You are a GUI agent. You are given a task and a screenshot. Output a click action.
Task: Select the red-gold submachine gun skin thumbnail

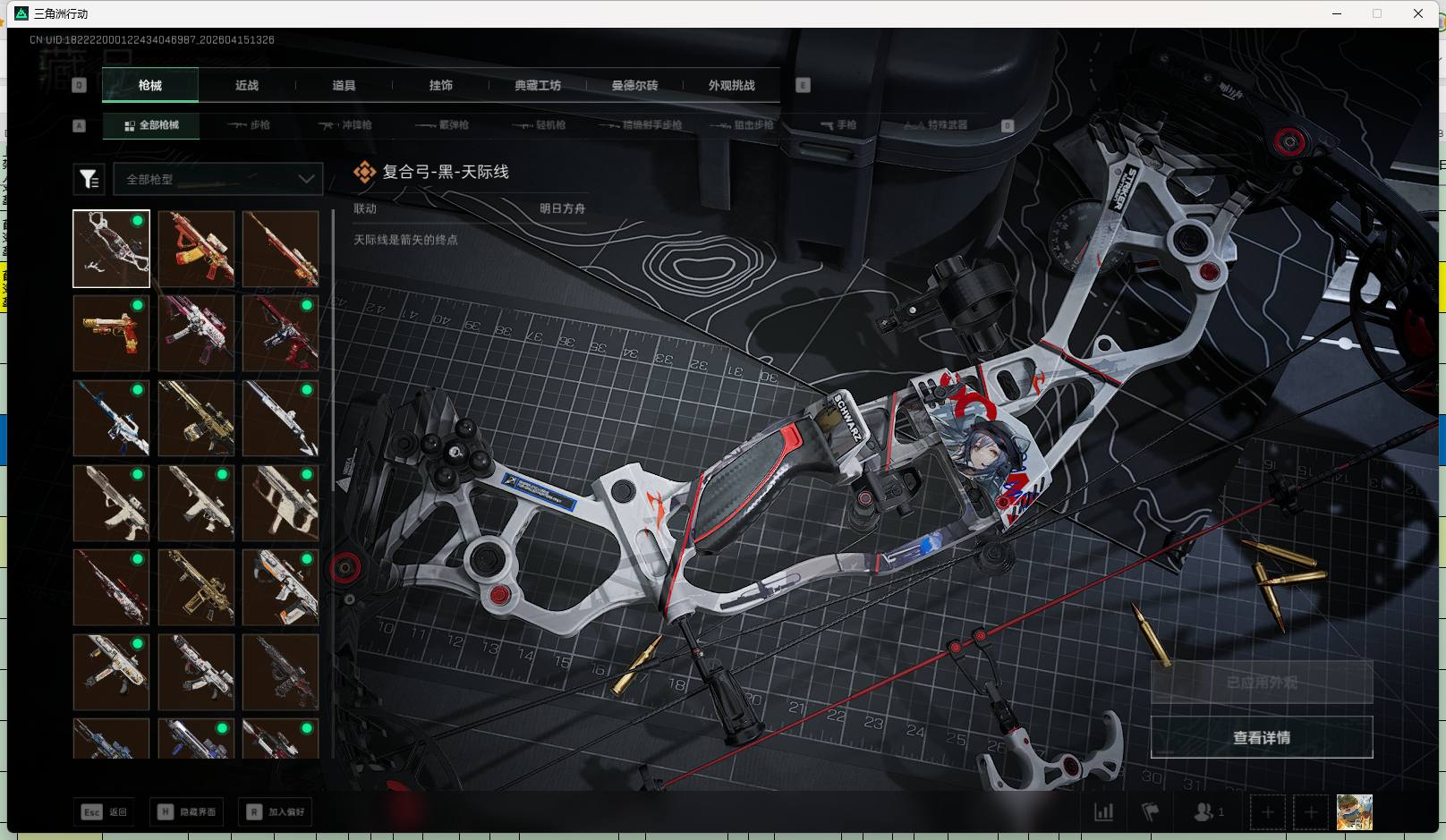196,249
